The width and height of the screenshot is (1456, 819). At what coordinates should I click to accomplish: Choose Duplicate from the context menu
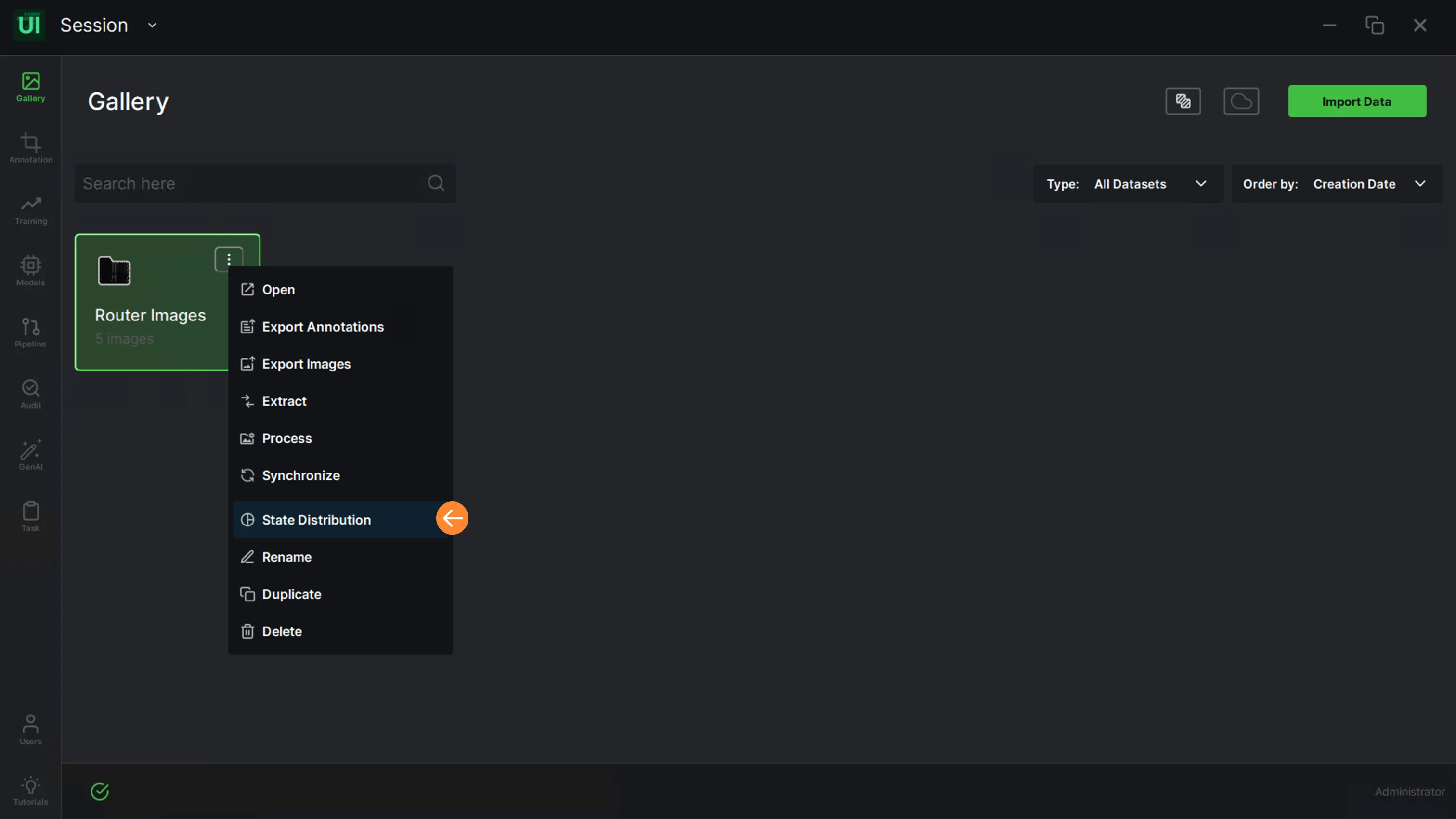(340, 594)
